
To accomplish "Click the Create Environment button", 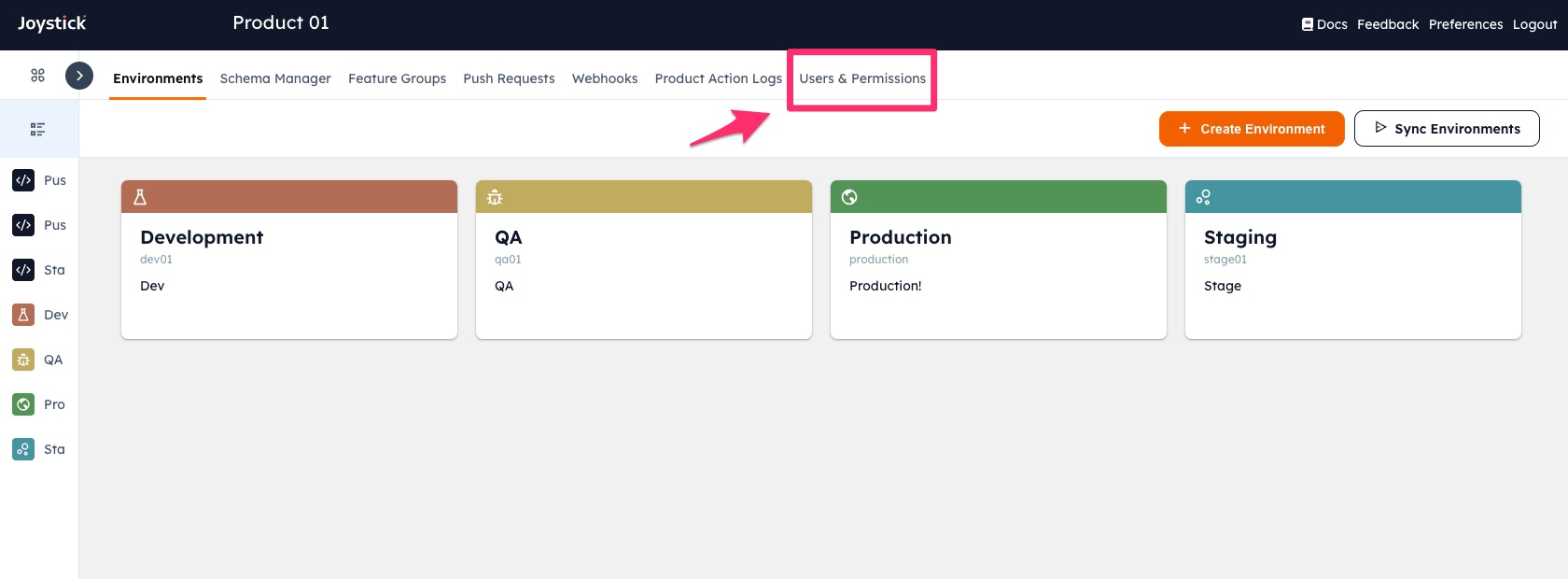I will (1252, 129).
